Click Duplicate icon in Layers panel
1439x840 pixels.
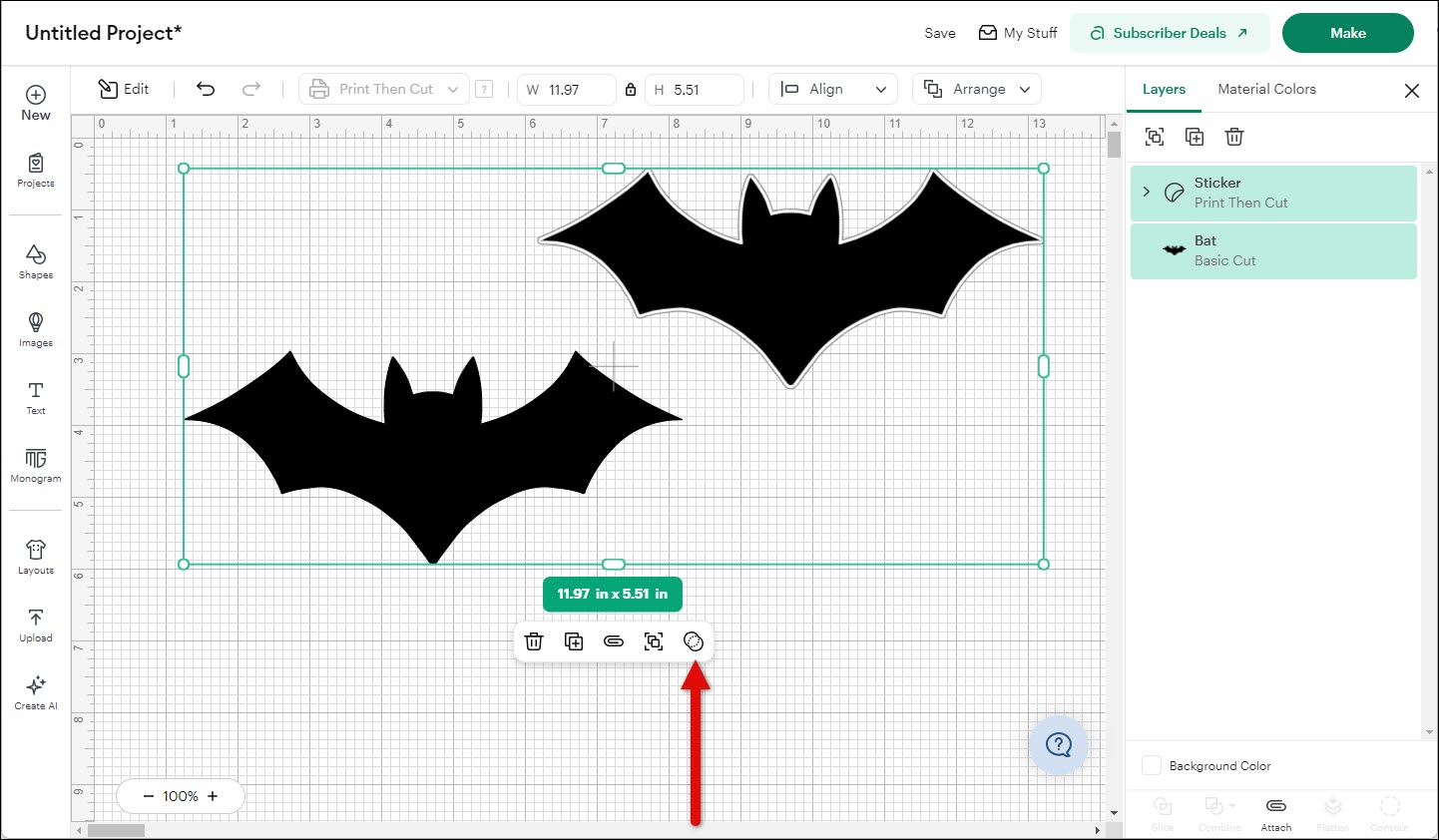coord(1195,137)
